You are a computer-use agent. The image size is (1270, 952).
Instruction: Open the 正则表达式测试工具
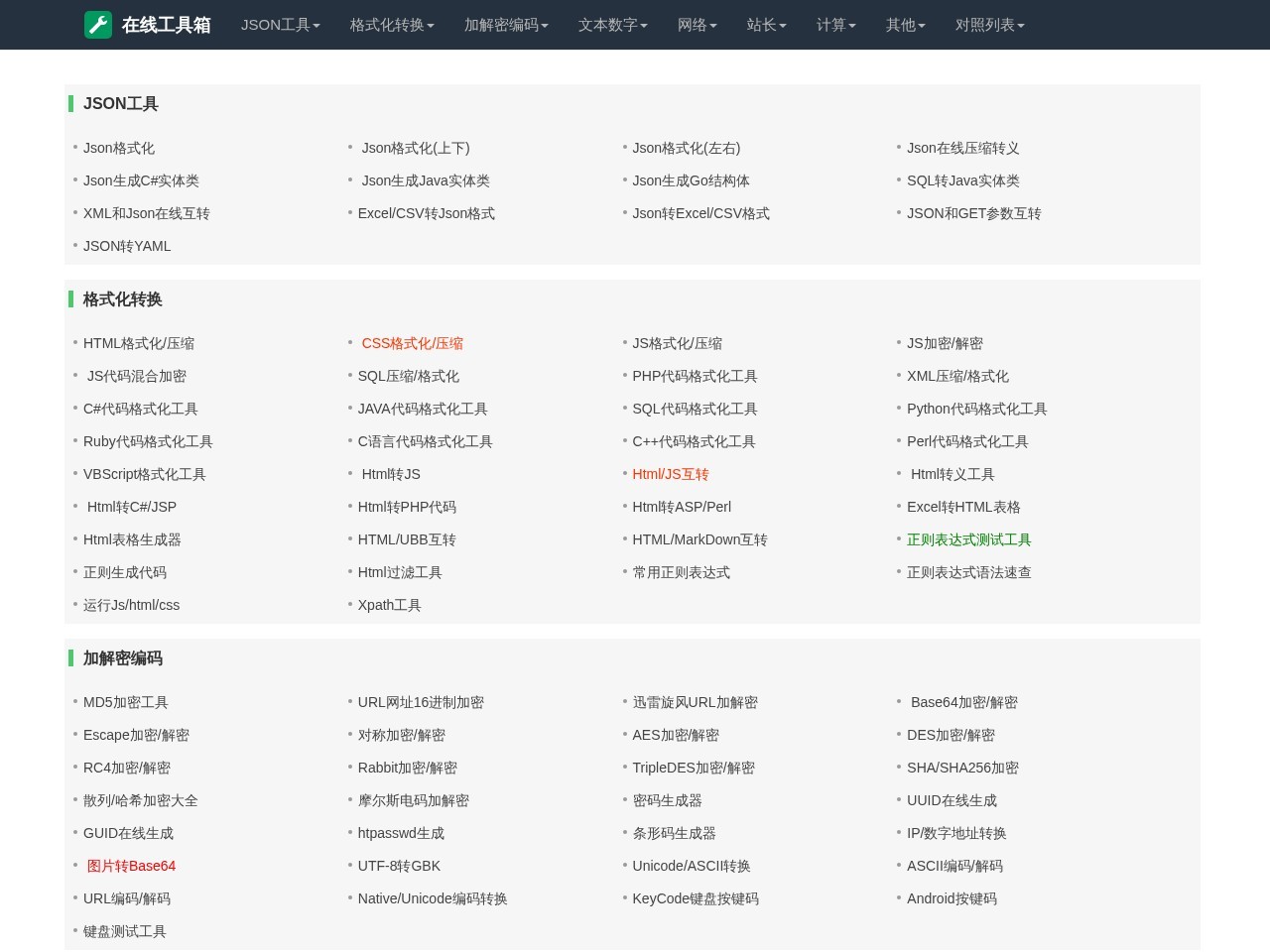click(x=968, y=539)
